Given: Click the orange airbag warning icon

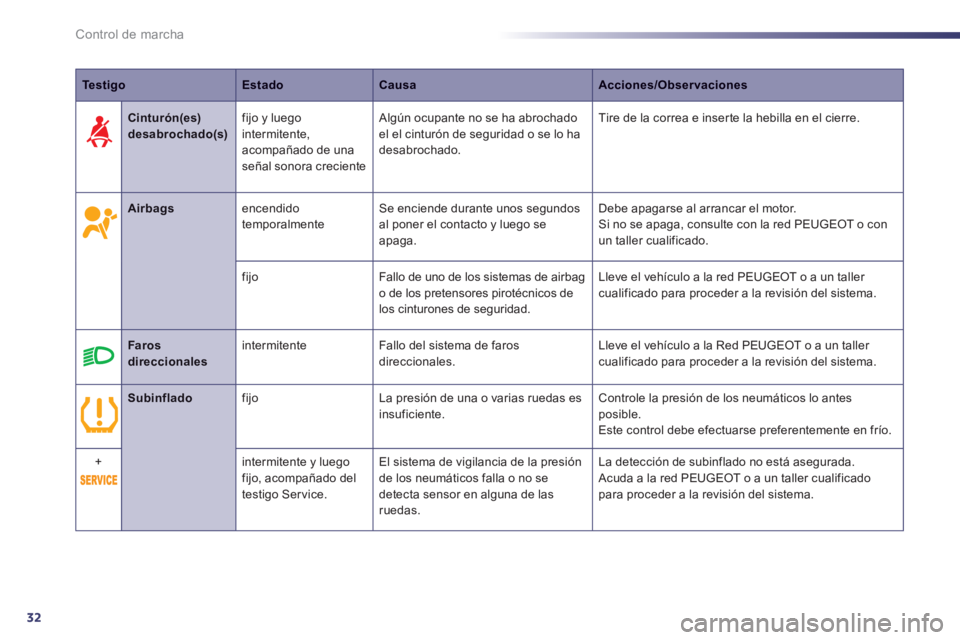Looking at the screenshot, I should pos(99,223).
